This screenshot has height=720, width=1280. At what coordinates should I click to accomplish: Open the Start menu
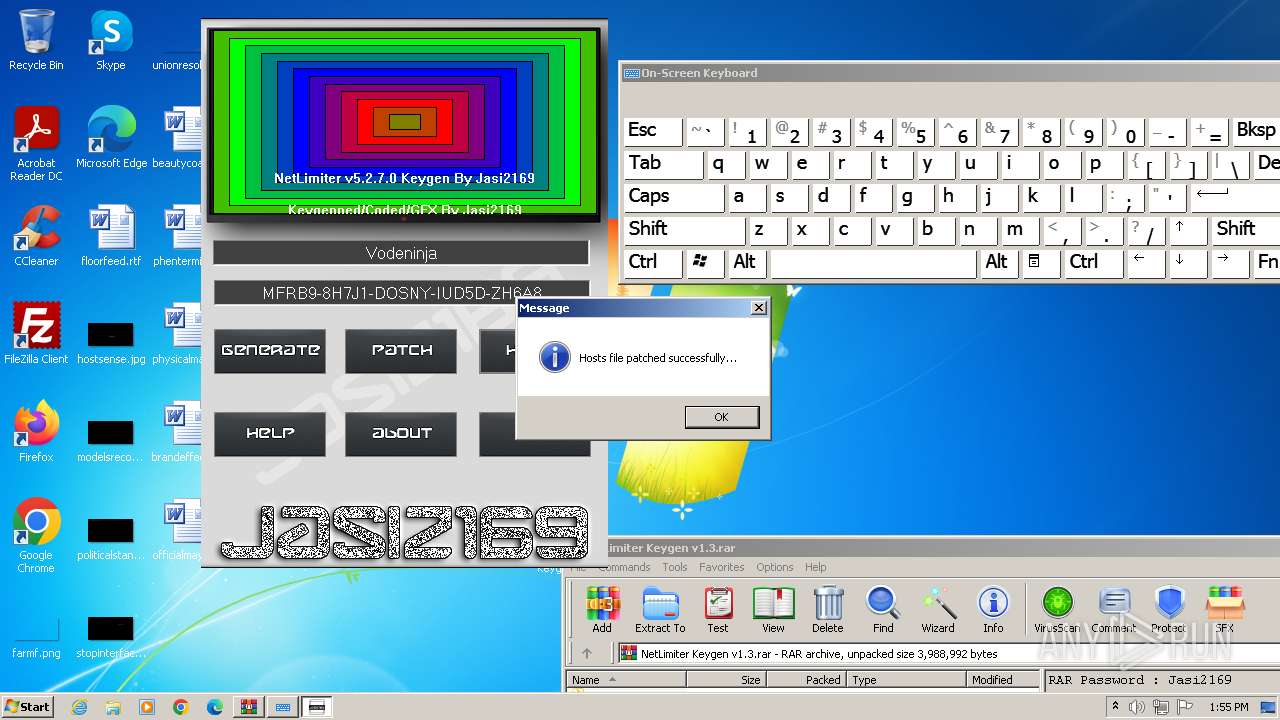point(27,706)
